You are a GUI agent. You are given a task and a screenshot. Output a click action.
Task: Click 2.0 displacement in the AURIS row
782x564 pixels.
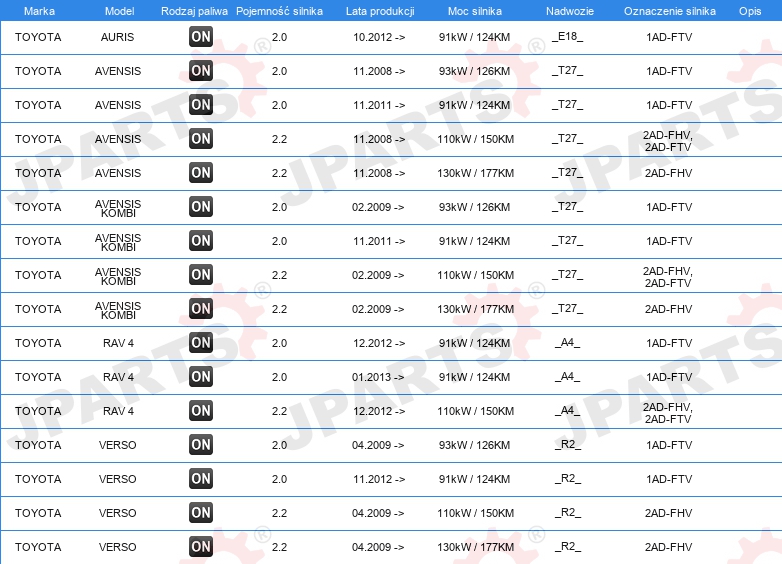pyautogui.click(x=279, y=37)
